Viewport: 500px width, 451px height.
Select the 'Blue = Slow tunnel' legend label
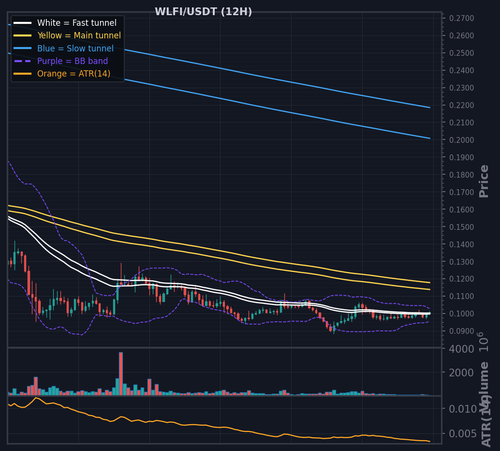click(75, 48)
